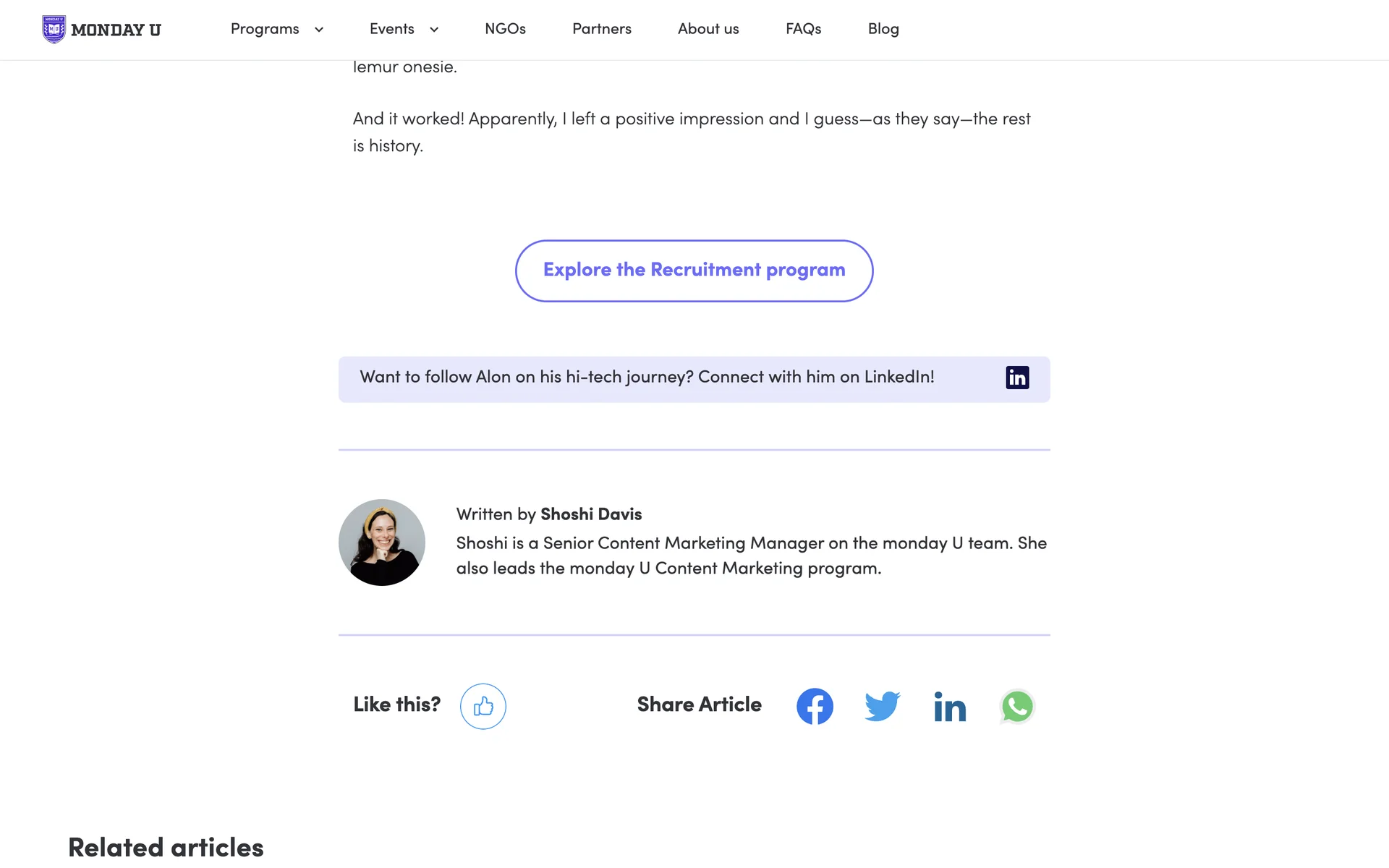
Task: Expand the Programs dropdown chevron
Action: coord(319,30)
